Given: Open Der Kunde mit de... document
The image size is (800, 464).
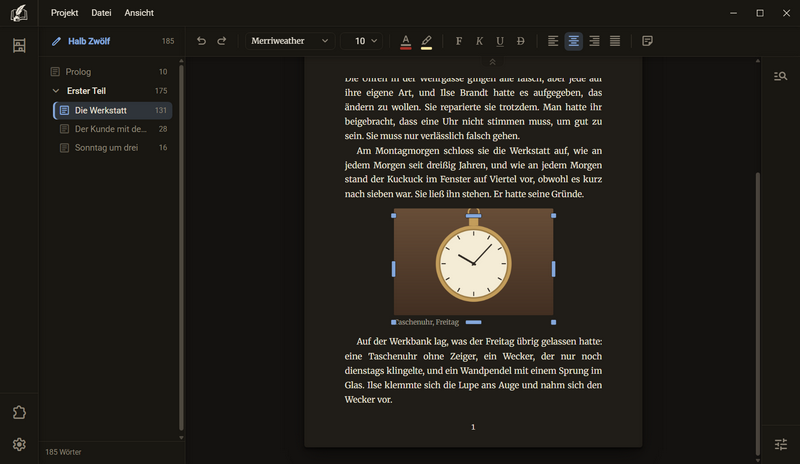Looking at the screenshot, I should 113,129.
